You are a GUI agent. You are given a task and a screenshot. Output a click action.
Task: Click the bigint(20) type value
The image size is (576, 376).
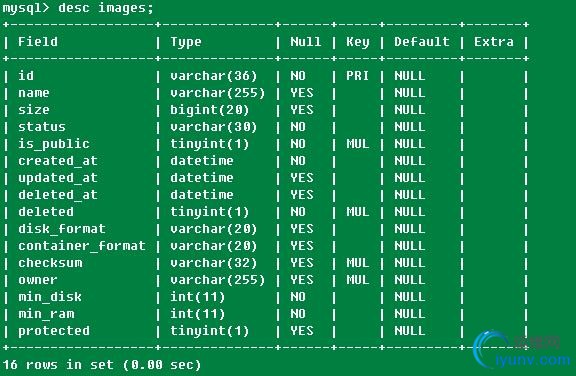[x=209, y=110]
